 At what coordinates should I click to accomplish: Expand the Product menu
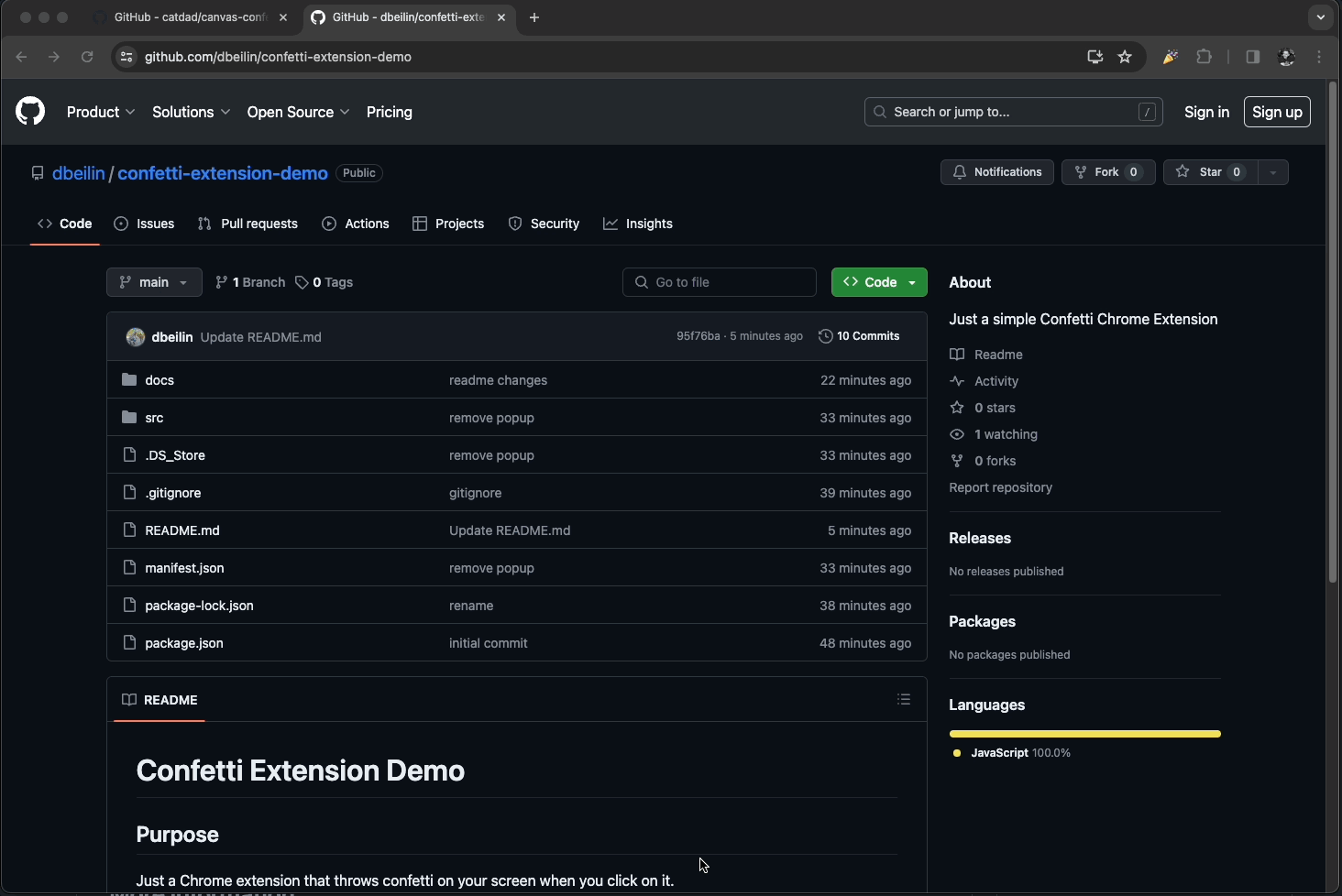[101, 112]
